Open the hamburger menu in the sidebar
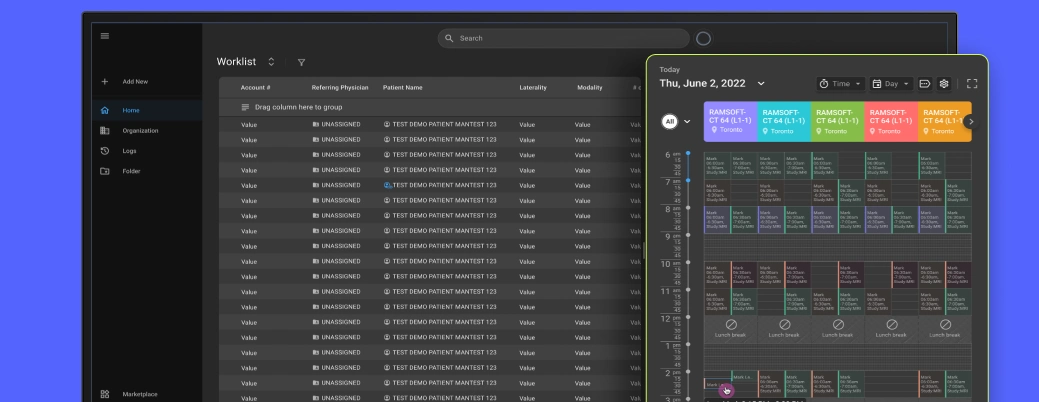The image size is (1039, 402). click(x=105, y=36)
